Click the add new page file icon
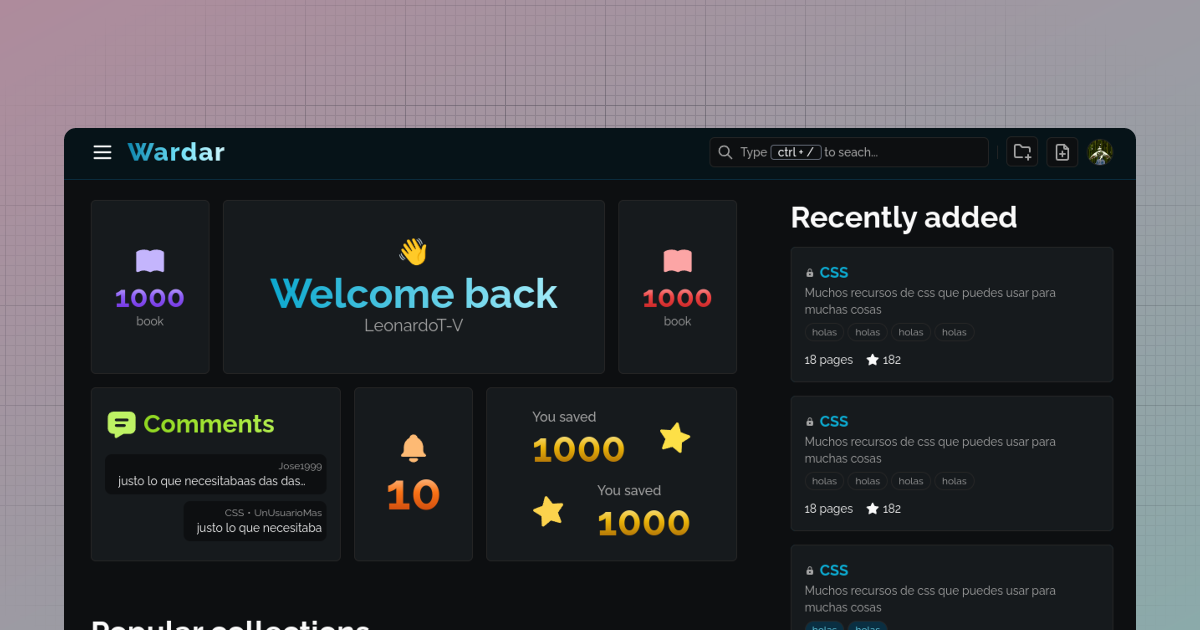The width and height of the screenshot is (1200, 630). (1062, 152)
